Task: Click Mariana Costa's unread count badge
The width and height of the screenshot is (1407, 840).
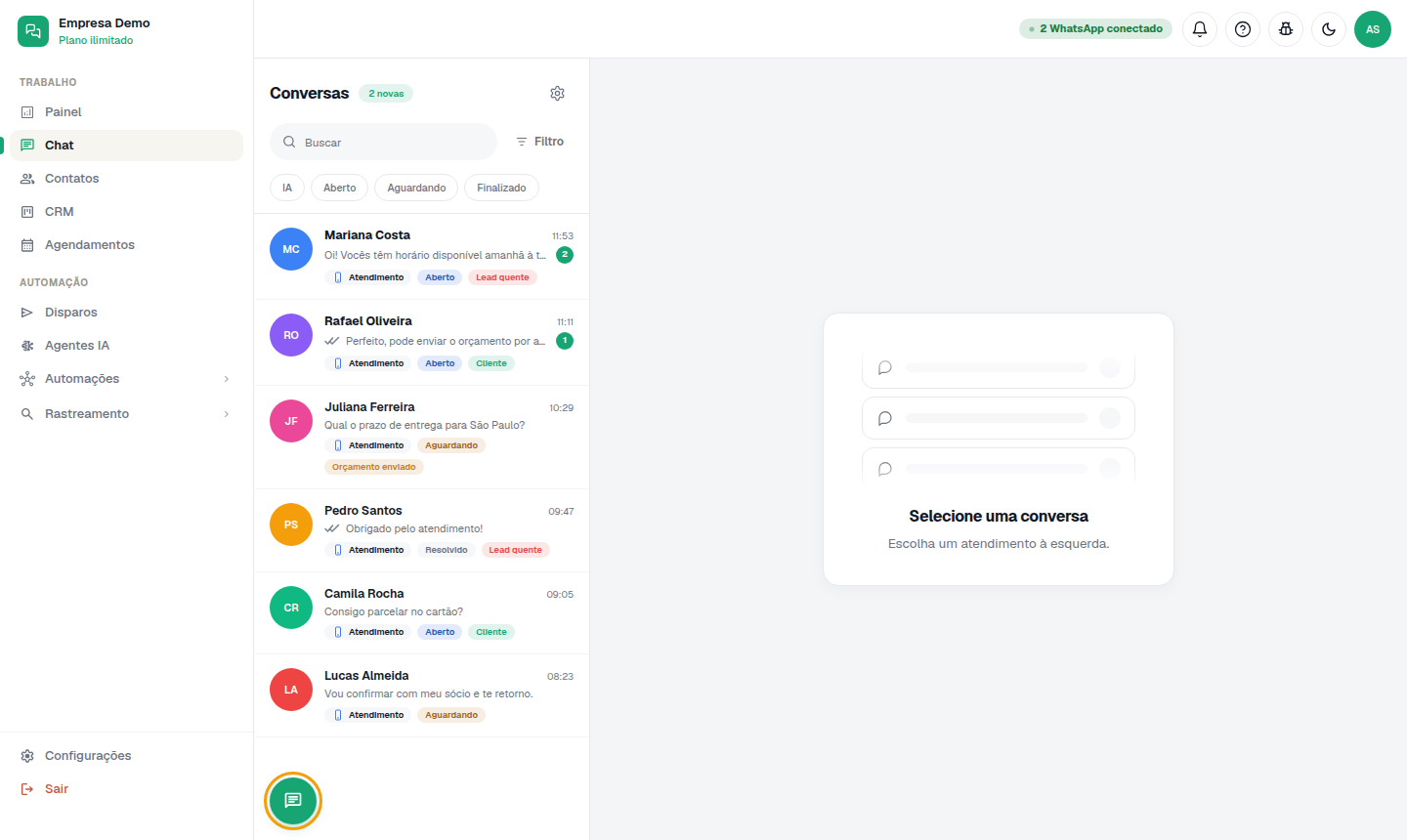Action: [x=565, y=255]
